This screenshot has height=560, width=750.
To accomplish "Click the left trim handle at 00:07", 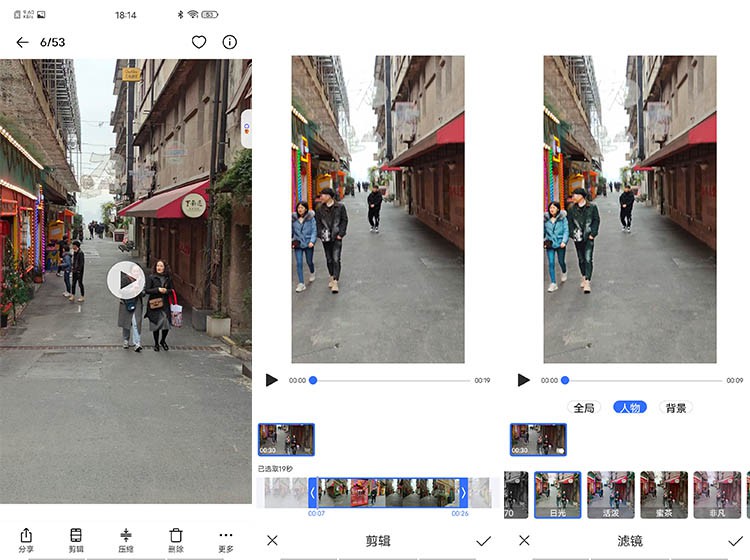I will 313,493.
